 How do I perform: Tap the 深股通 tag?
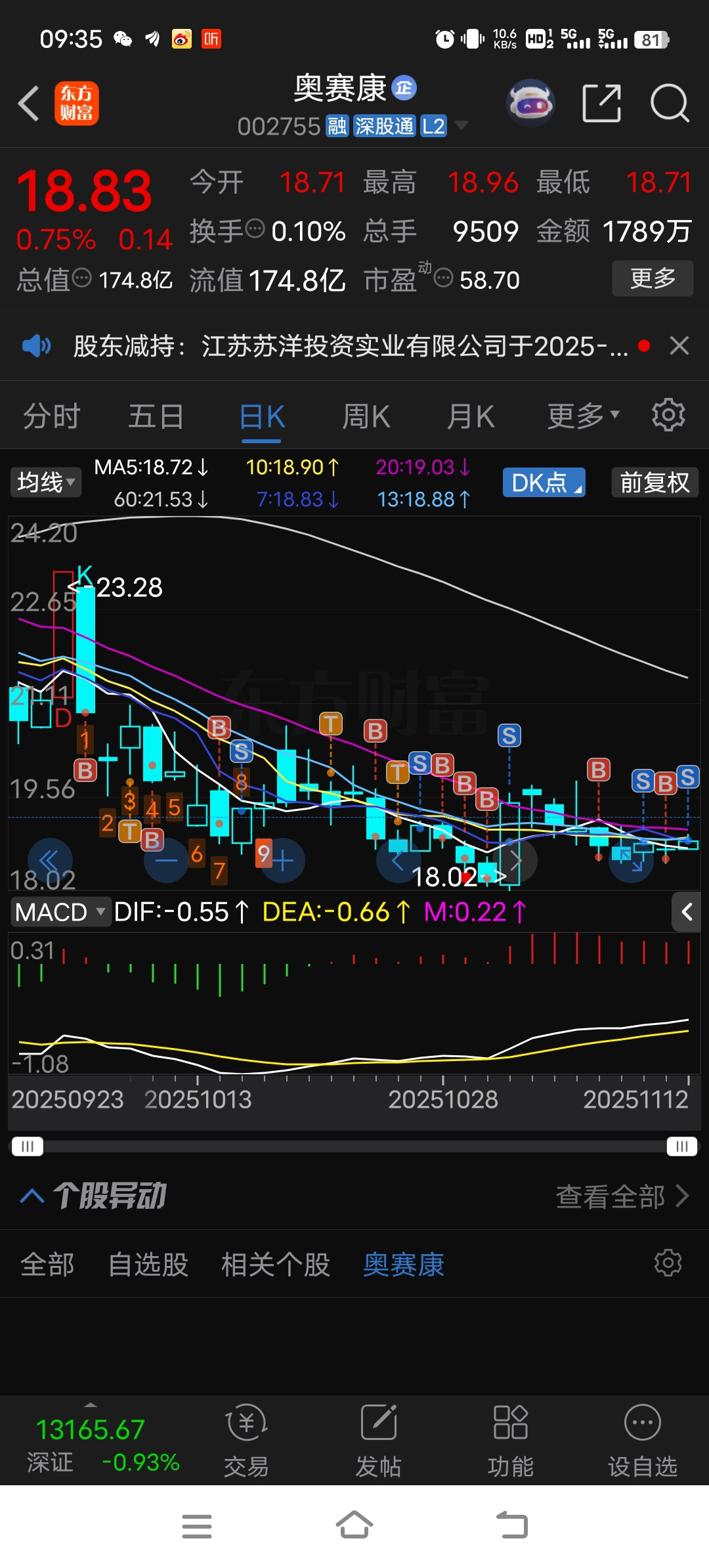point(384,125)
